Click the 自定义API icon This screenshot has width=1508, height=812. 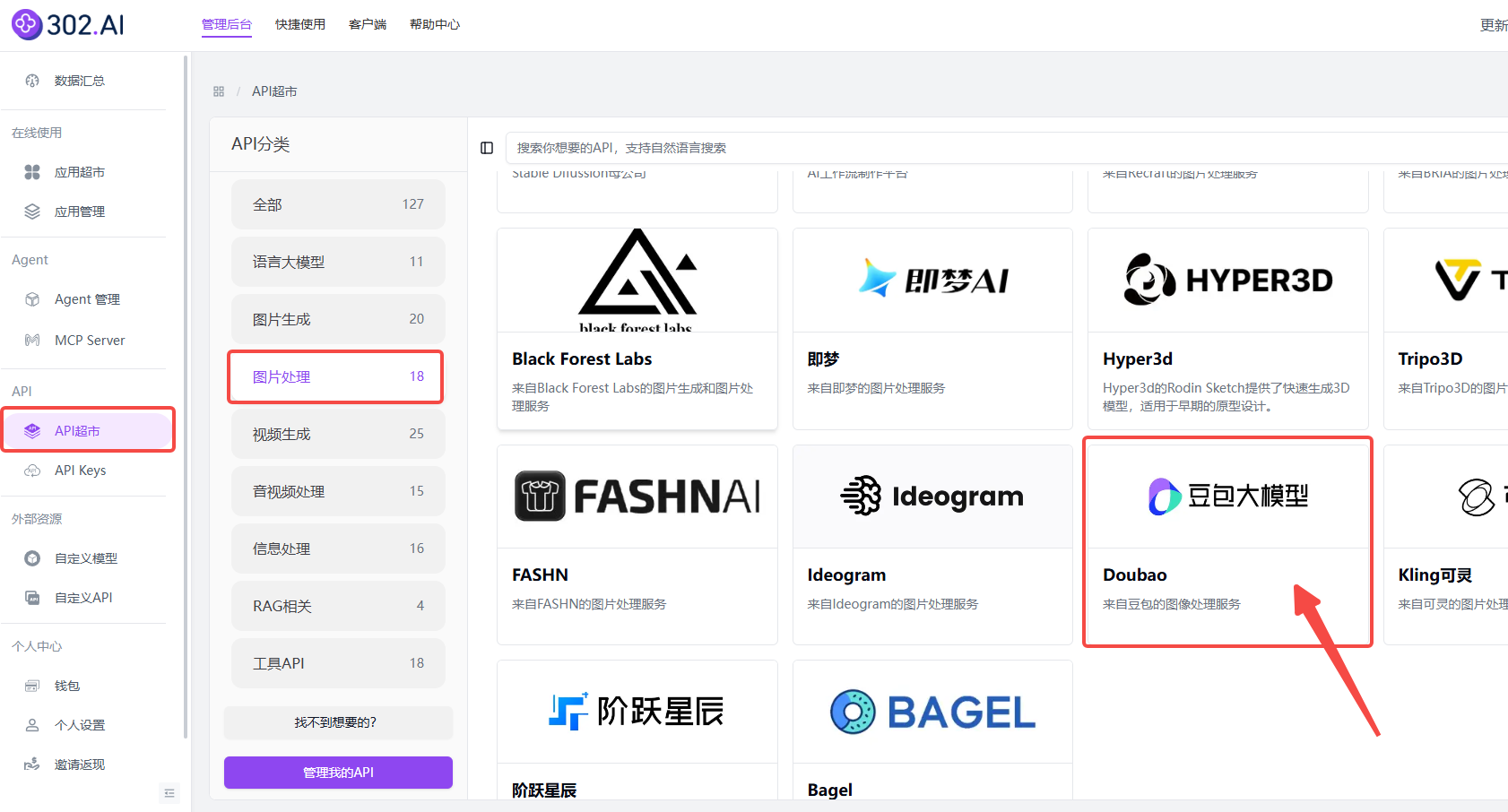coord(32,598)
